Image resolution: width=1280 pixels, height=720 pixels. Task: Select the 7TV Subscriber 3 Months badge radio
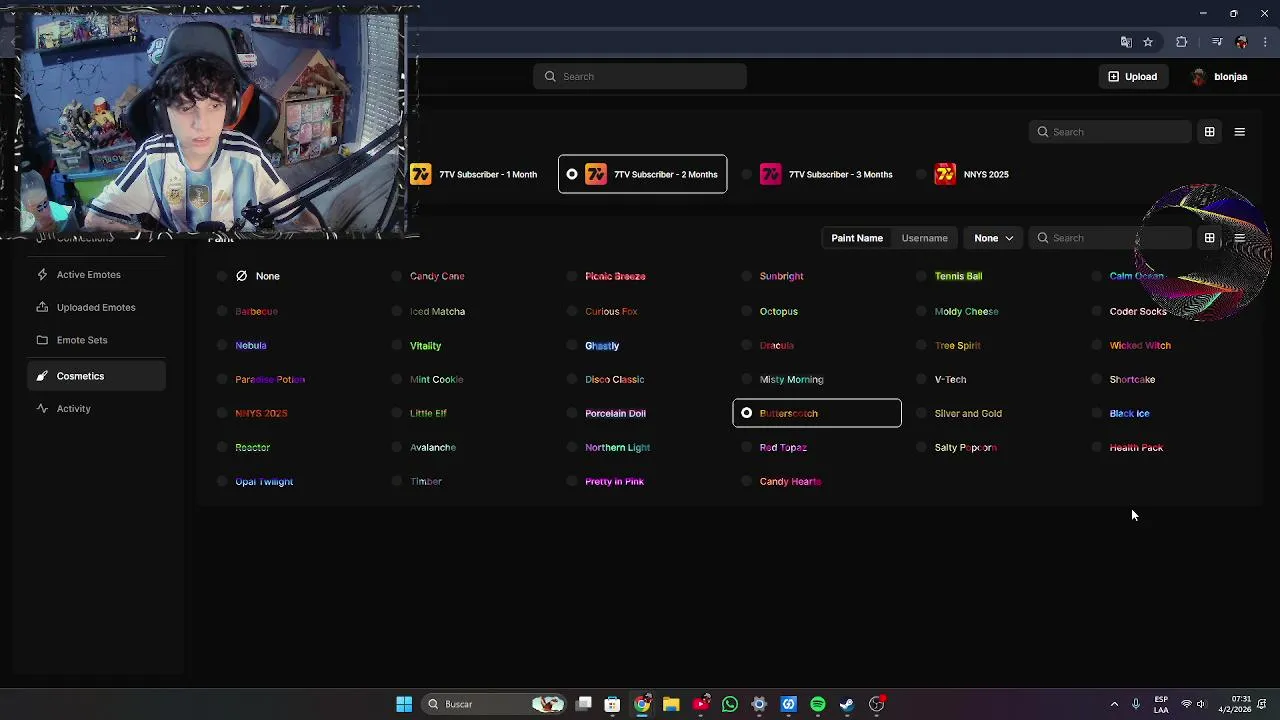tap(747, 174)
